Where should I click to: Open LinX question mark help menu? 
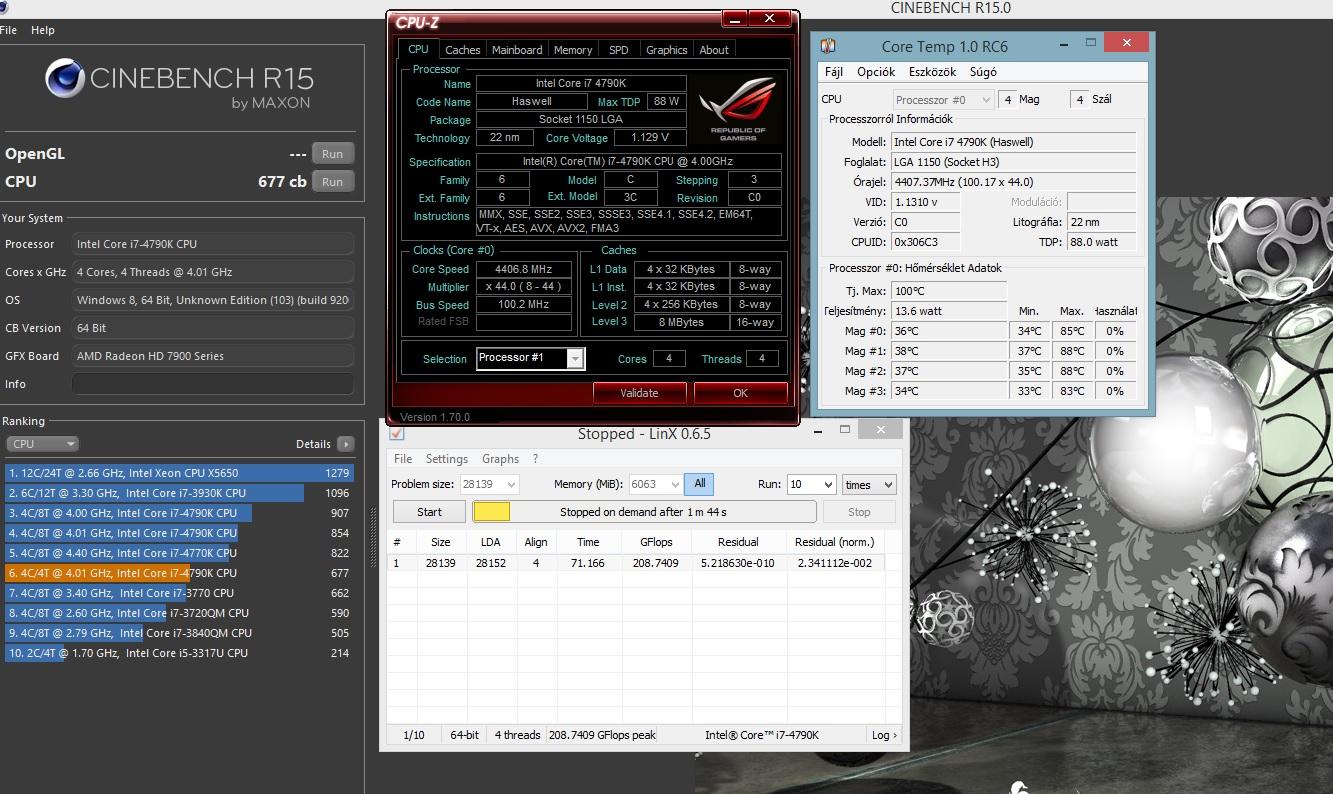536,459
